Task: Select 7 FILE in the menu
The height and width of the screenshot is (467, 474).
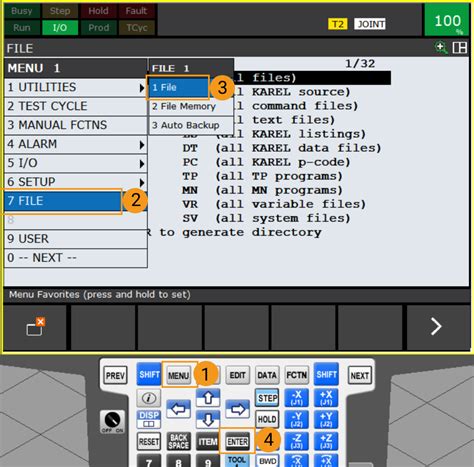Action: [x=76, y=201]
